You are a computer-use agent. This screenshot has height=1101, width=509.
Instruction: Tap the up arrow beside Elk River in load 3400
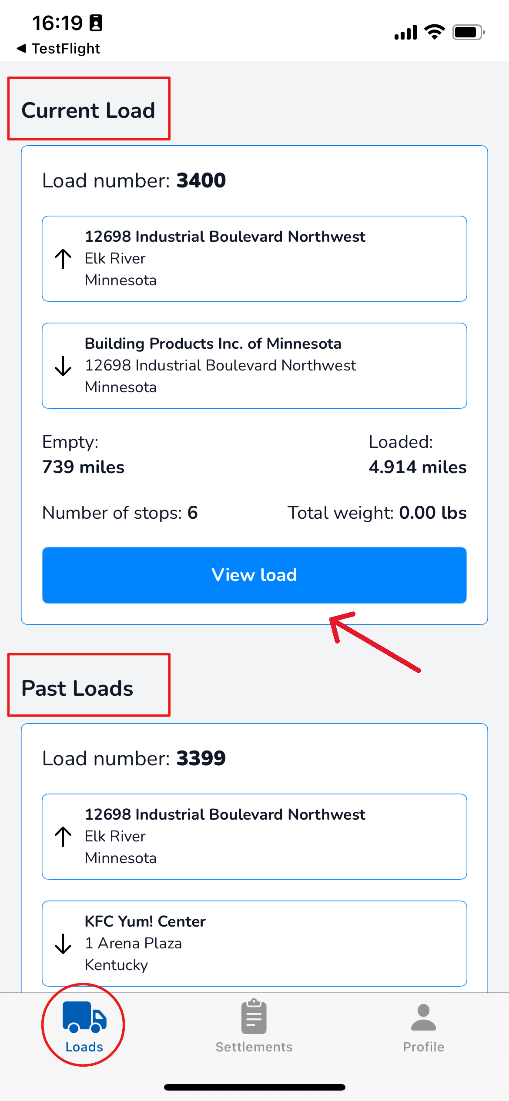63,258
